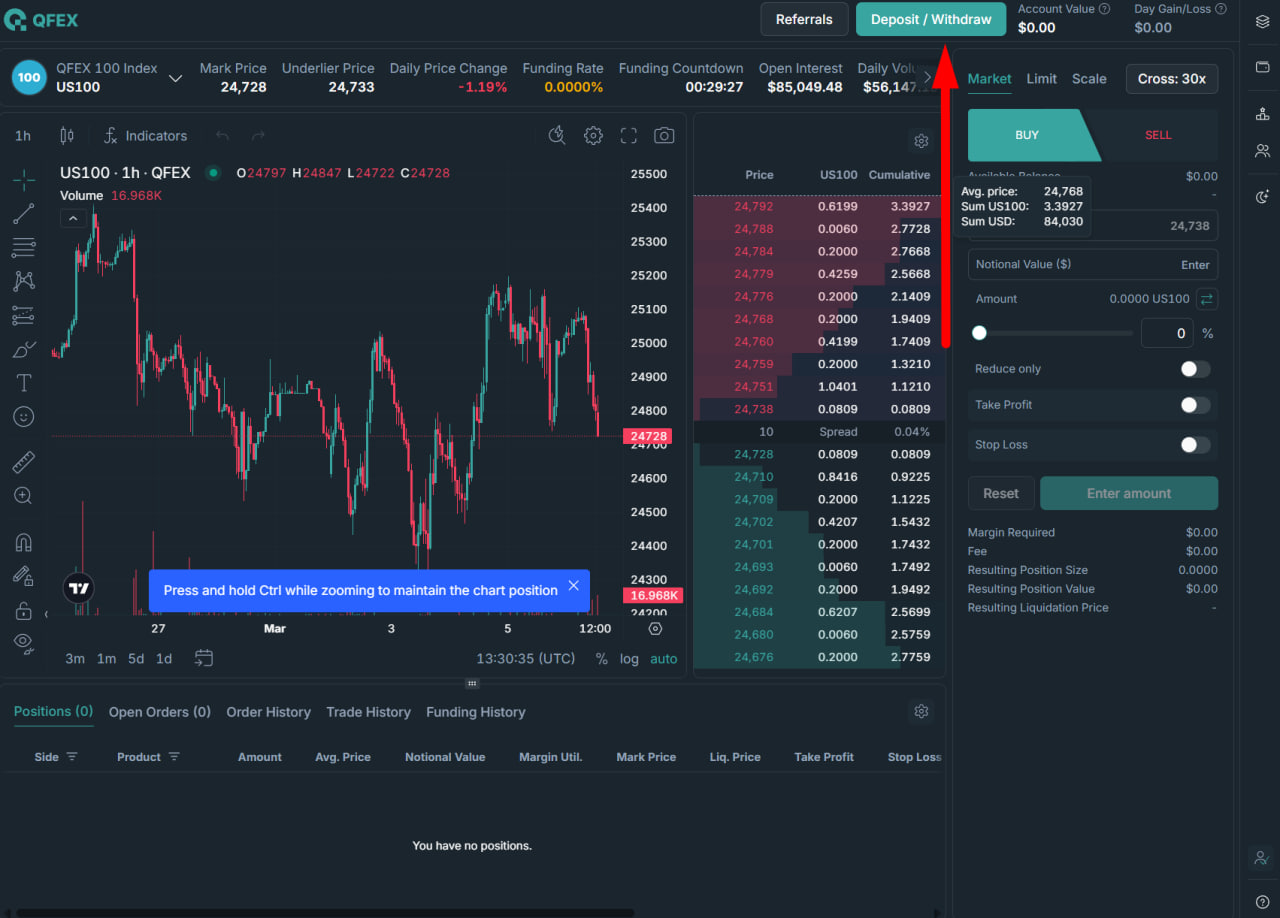Take a chart snapshot with camera
This screenshot has width=1280, height=918.
664,135
